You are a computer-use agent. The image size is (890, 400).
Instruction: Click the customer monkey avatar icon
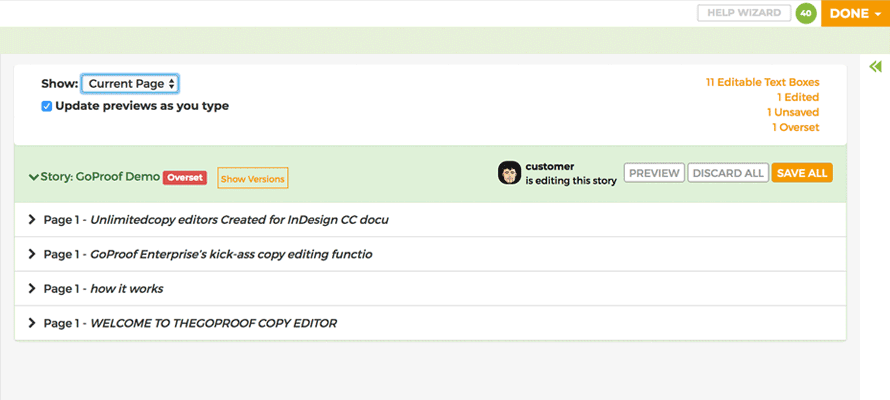click(510, 173)
